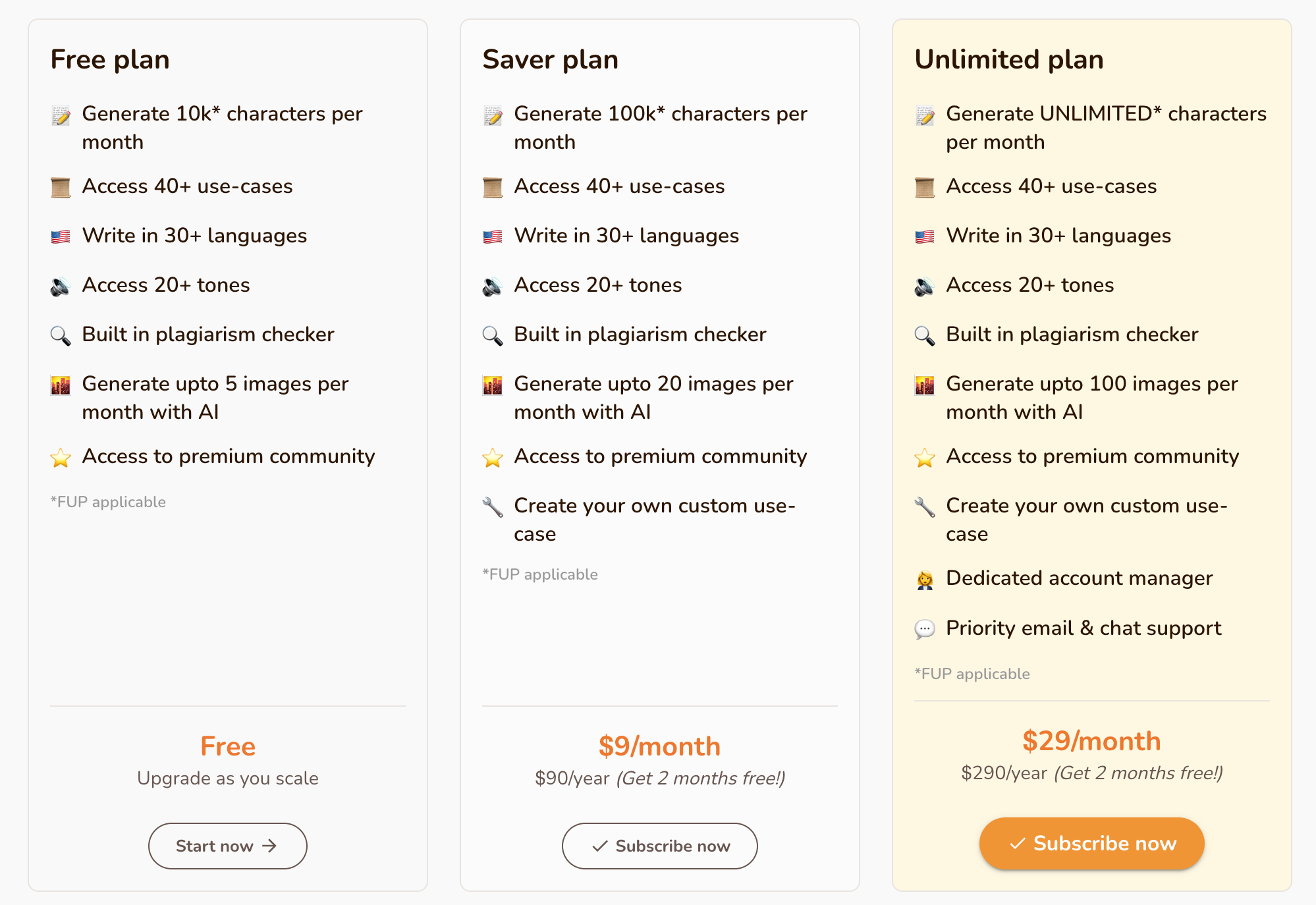Click the Start now button on Free plan
Screen dimensions: 1316x905
pyautogui.click(x=227, y=846)
